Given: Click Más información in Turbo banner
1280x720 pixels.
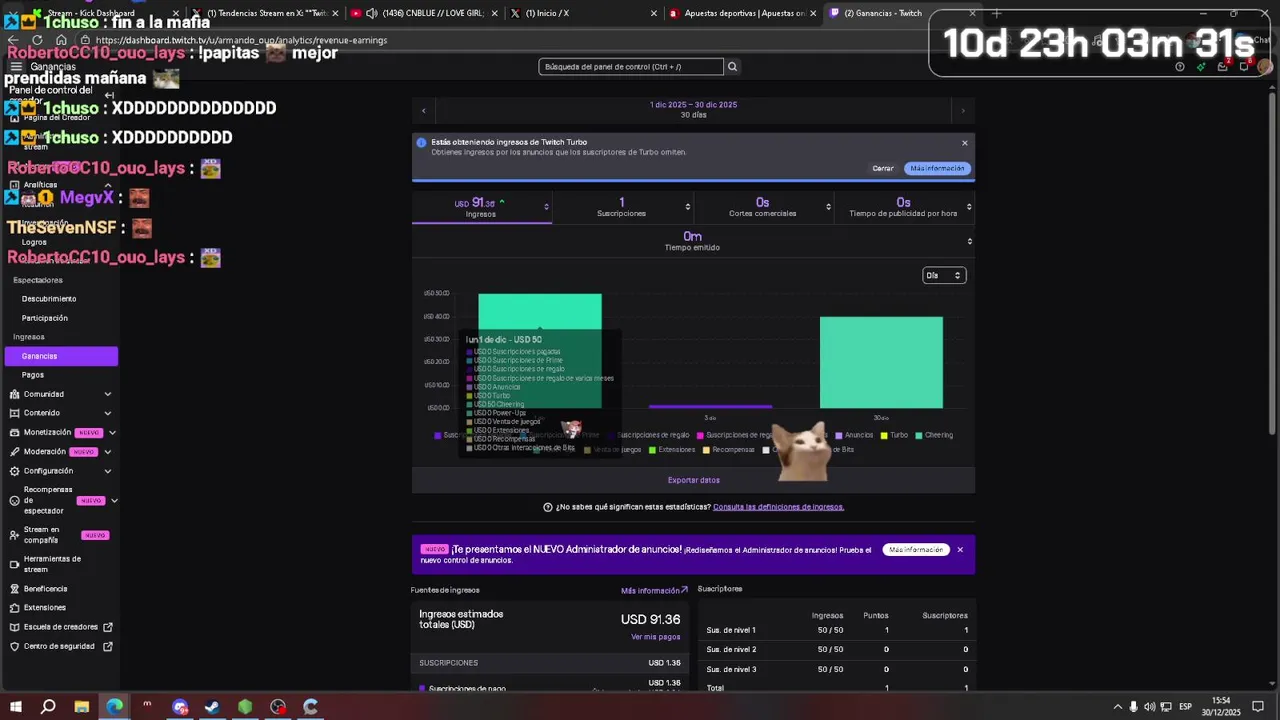Looking at the screenshot, I should [x=938, y=168].
